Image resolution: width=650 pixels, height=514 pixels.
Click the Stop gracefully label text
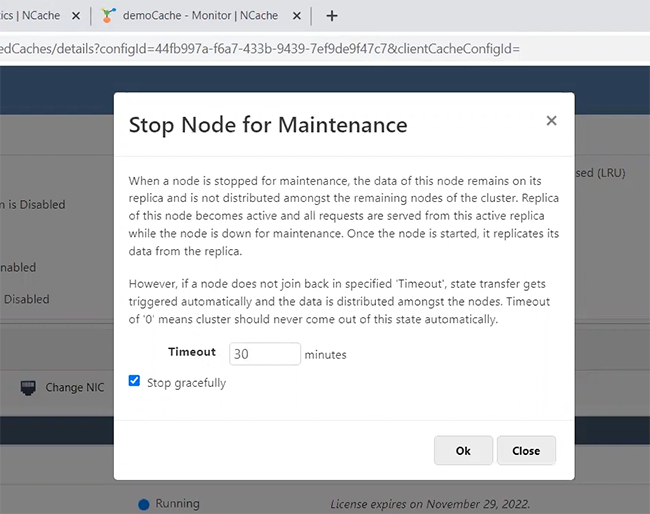click(187, 383)
